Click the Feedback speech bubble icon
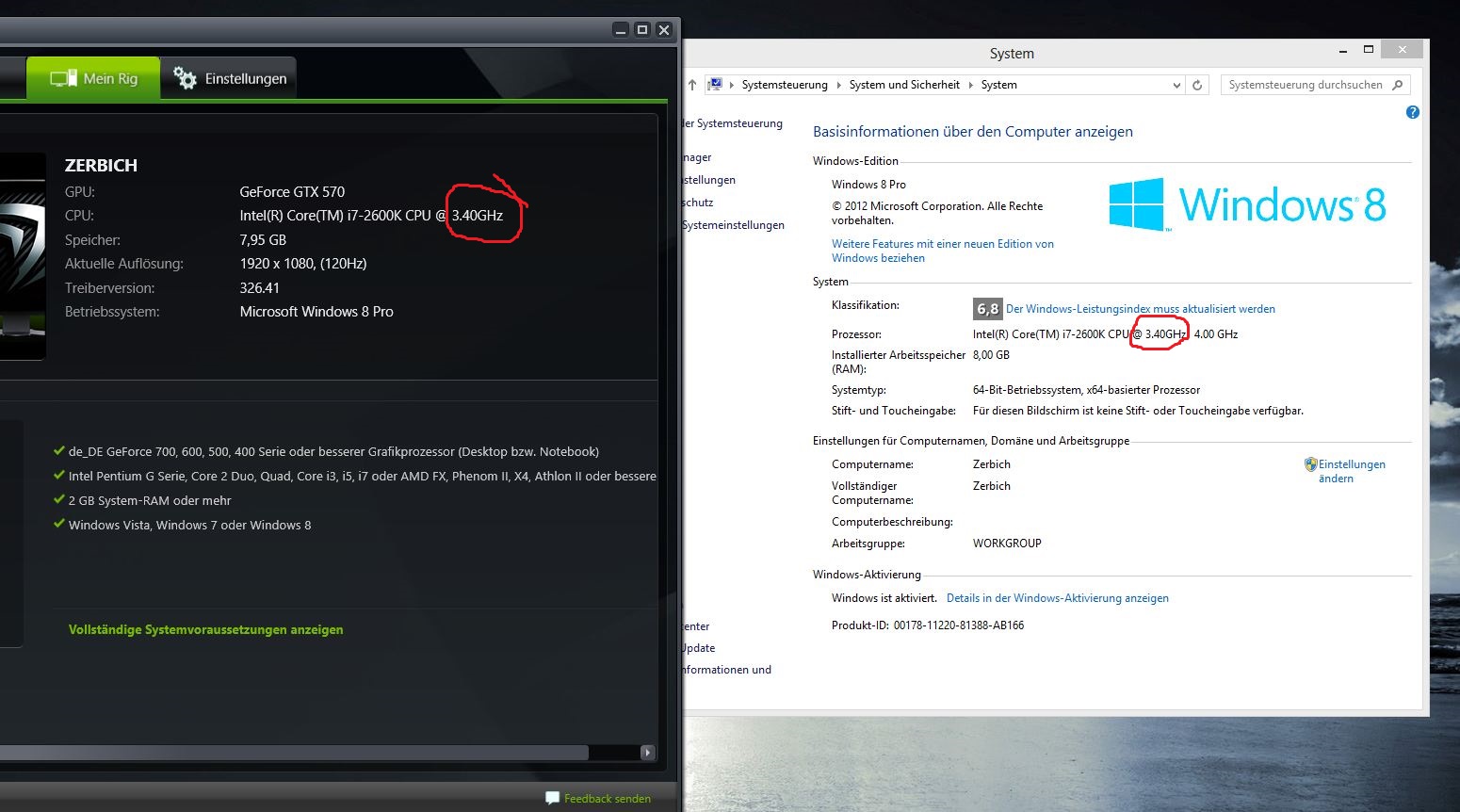This screenshot has height=812, width=1460. 552,798
